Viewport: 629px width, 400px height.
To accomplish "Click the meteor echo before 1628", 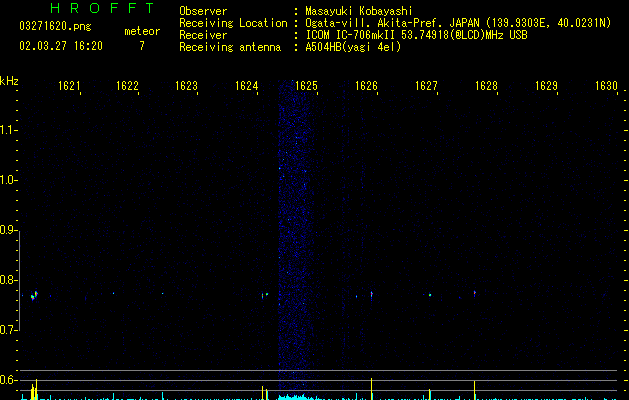I will [x=475, y=293].
